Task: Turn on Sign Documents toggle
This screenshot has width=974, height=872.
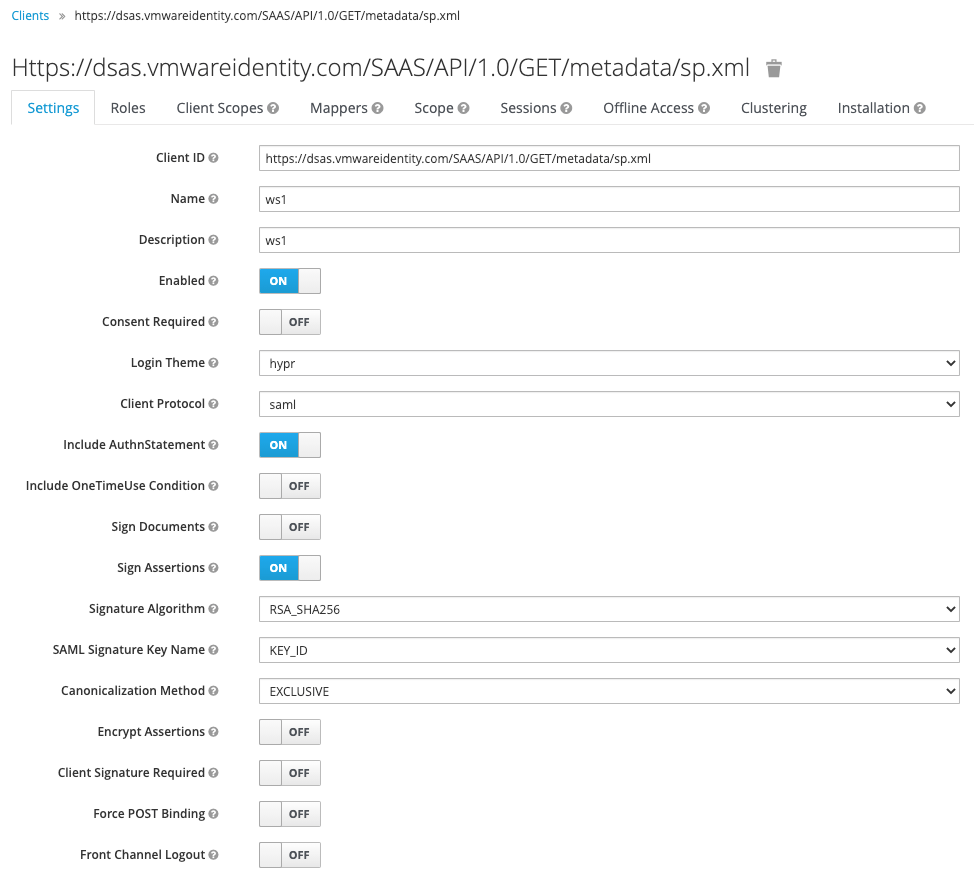Action: [x=289, y=527]
